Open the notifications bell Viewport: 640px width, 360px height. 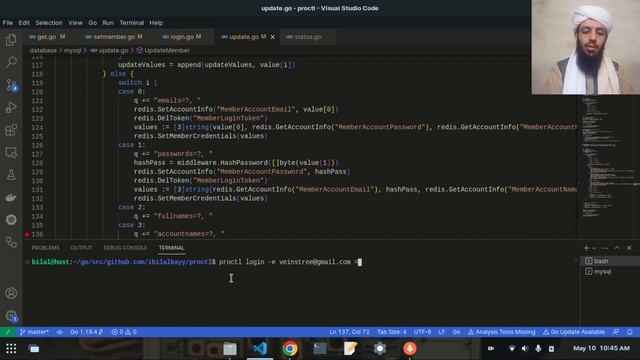pyautogui.click(x=630, y=332)
